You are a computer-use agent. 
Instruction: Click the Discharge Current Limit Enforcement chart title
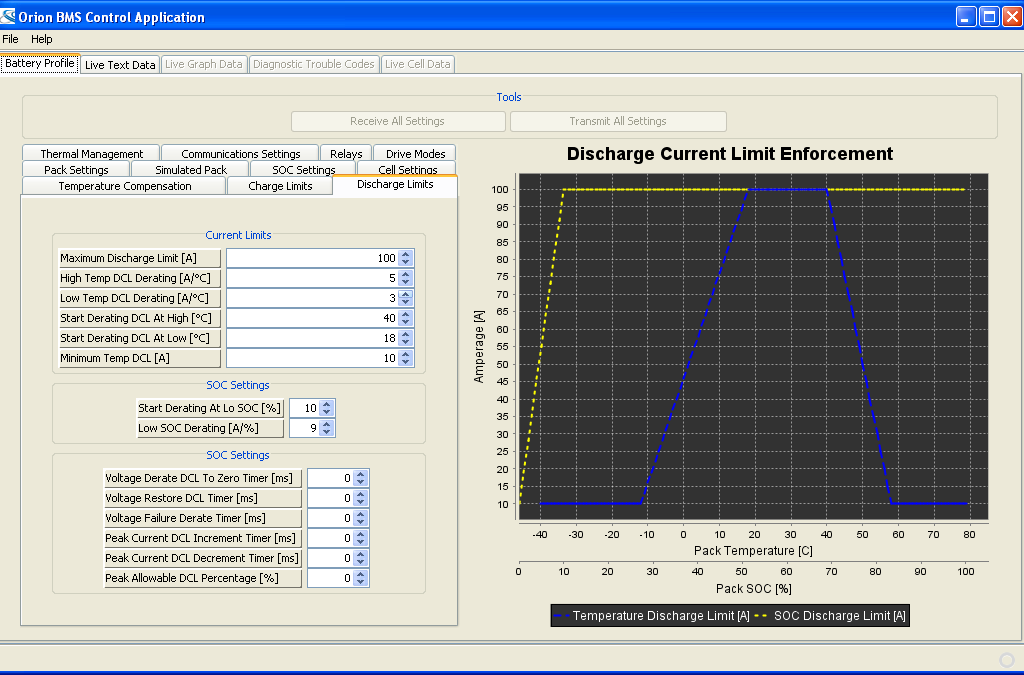click(729, 154)
